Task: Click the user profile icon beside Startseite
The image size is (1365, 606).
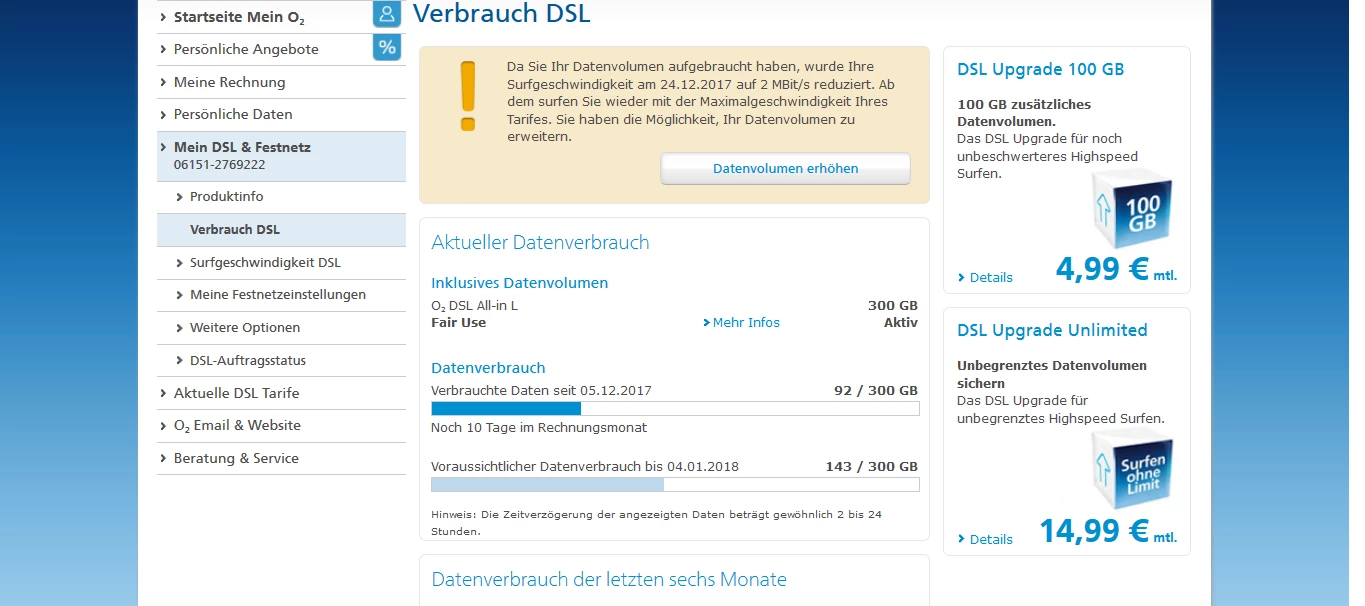Action: [x=387, y=14]
